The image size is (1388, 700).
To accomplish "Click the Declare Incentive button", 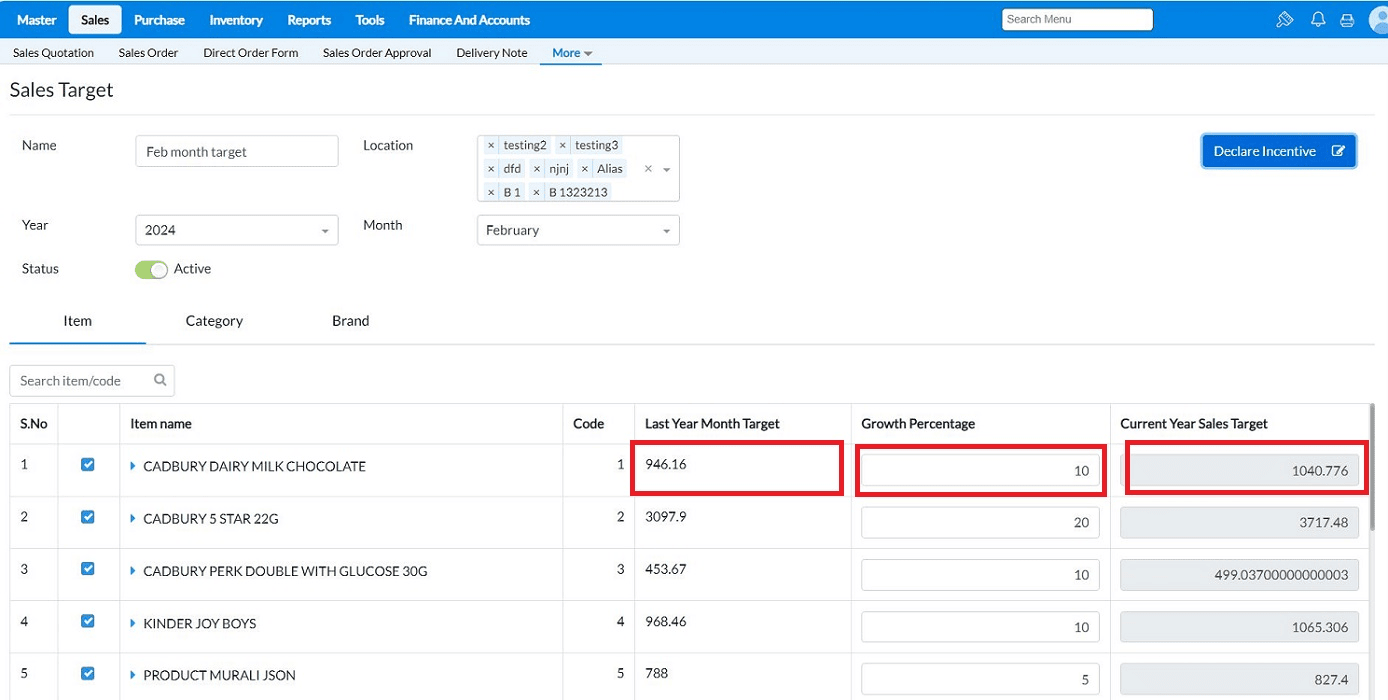I will 1278,151.
